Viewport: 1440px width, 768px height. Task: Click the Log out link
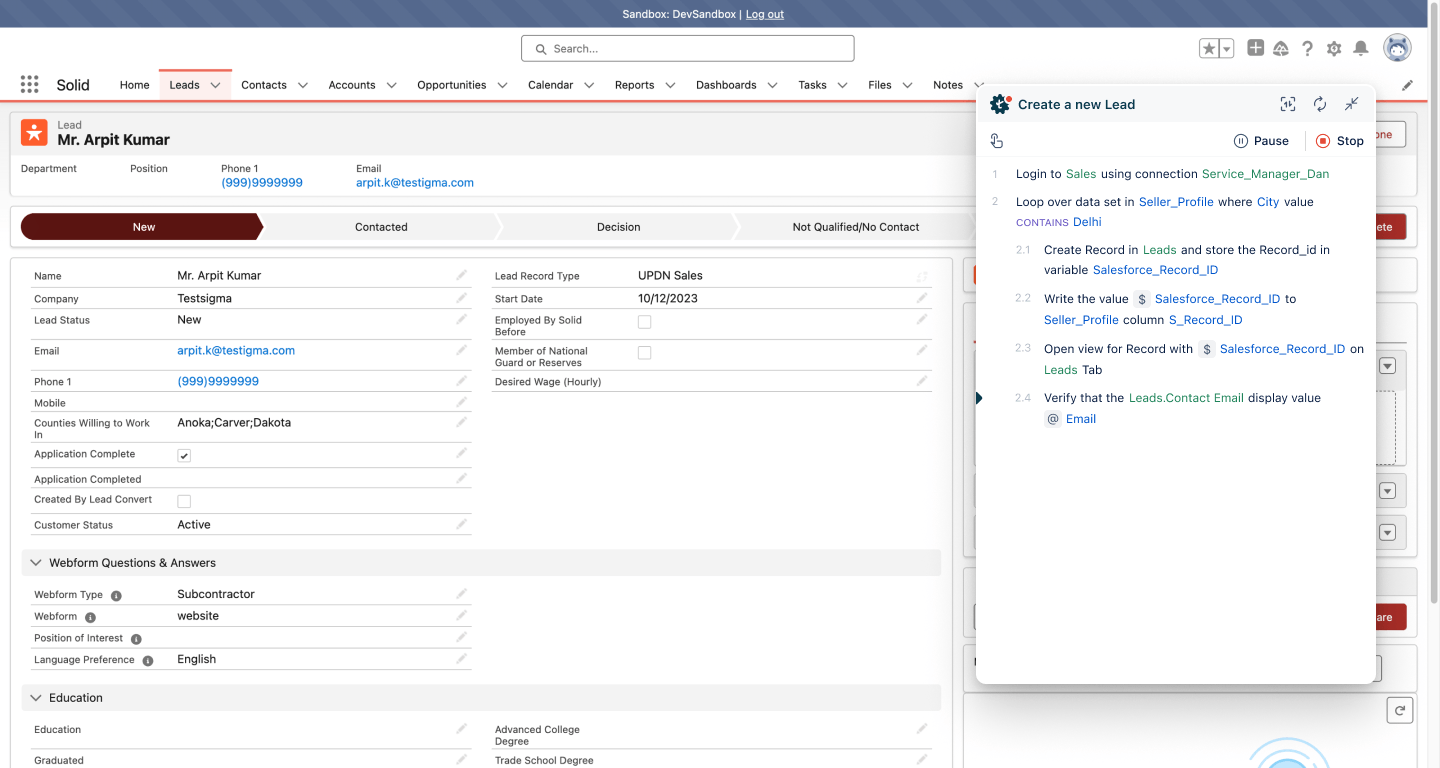pos(764,14)
